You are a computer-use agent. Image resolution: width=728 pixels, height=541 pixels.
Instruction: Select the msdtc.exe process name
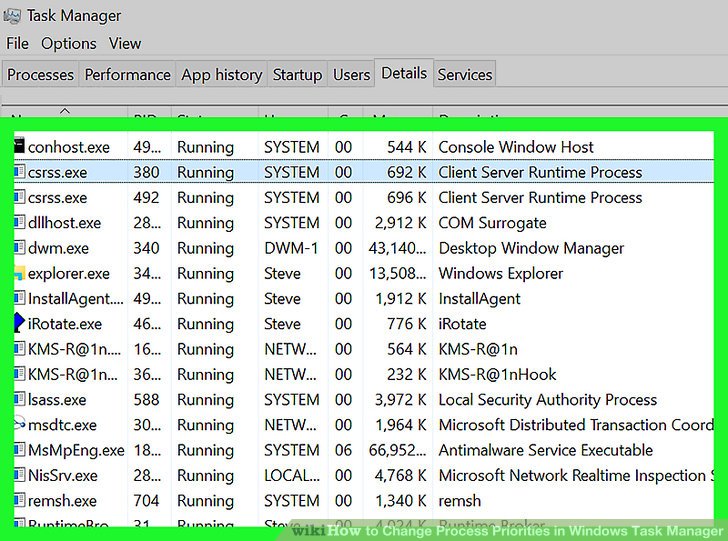62,425
